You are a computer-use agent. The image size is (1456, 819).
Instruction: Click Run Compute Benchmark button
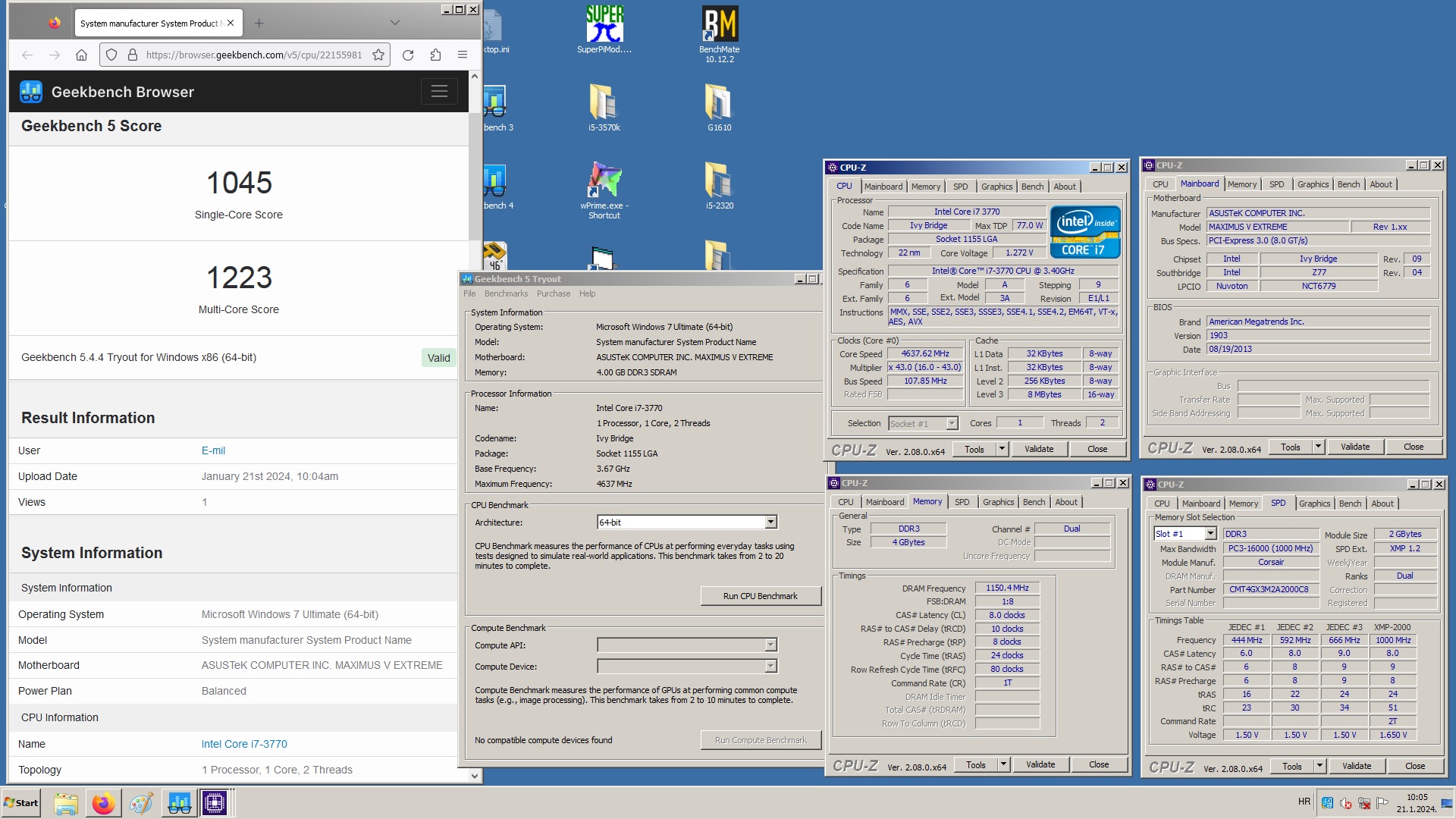[x=760, y=740]
